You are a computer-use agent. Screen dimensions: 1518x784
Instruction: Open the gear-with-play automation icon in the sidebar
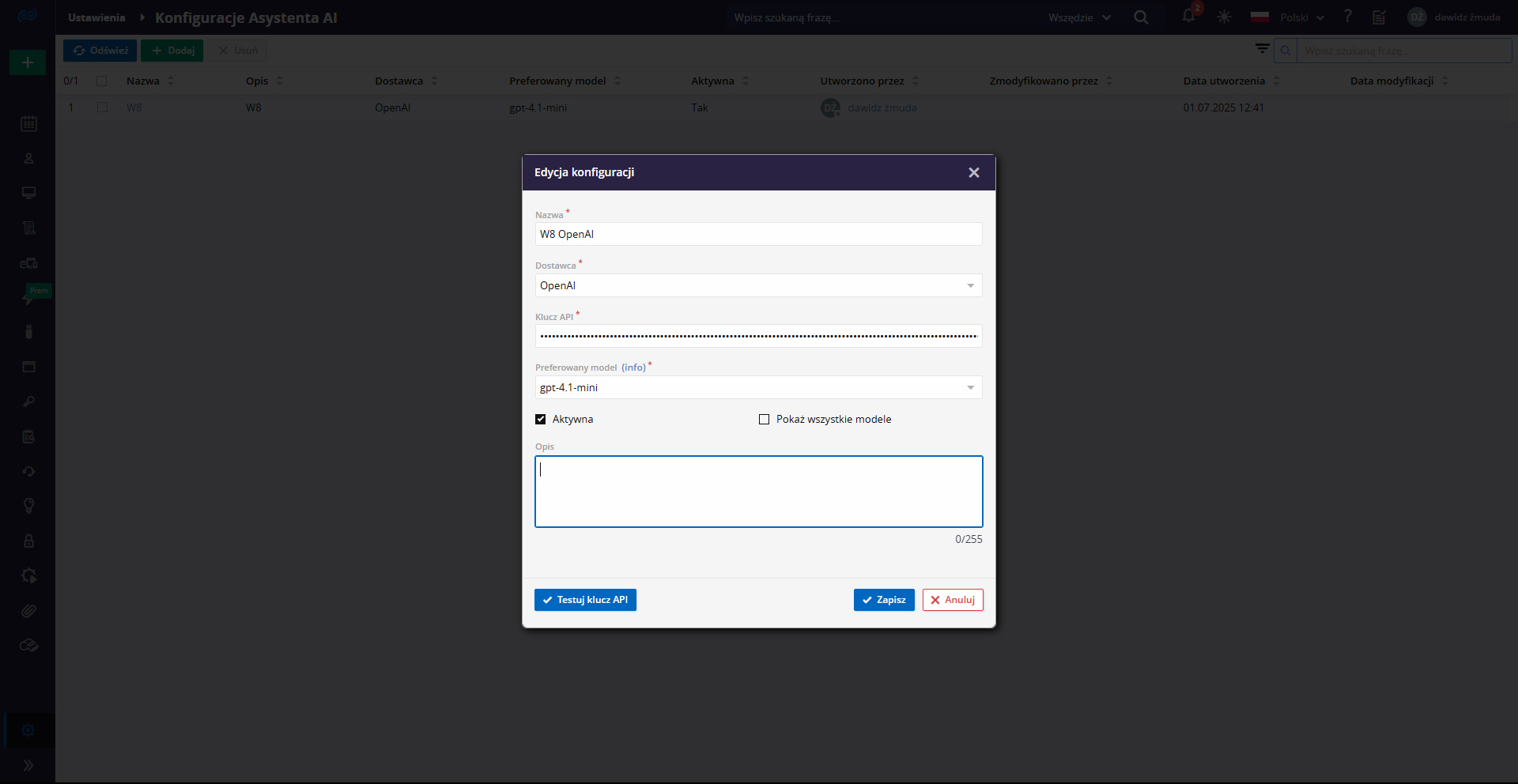tap(28, 575)
